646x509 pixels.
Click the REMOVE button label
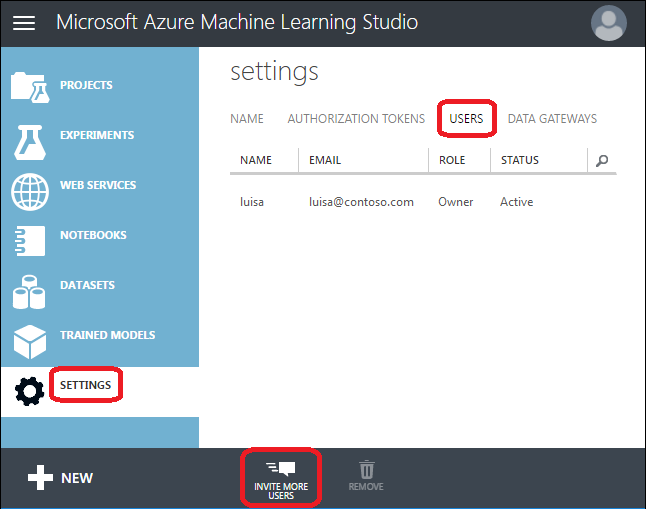click(366, 487)
